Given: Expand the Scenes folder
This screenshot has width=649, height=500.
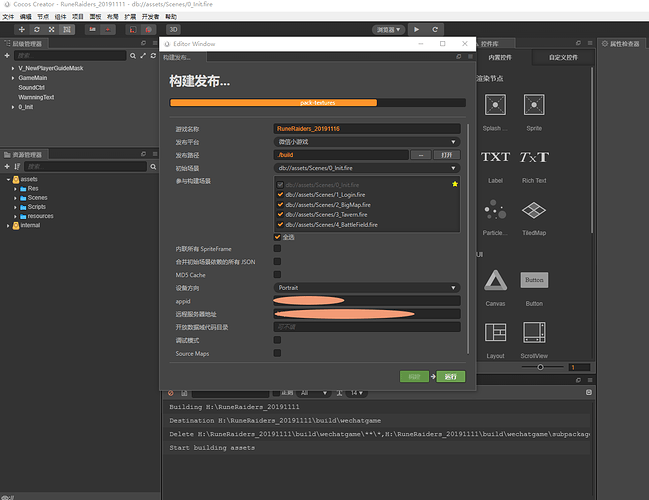Looking at the screenshot, I should pos(15,198).
